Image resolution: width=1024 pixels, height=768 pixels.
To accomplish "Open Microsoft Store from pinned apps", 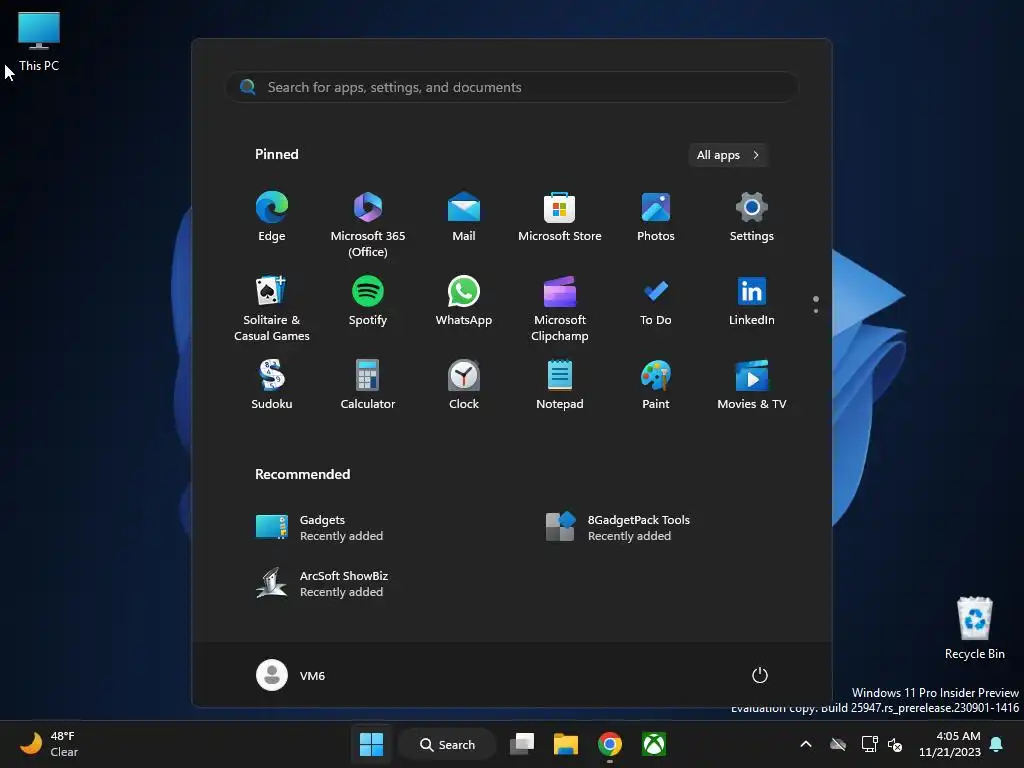I will coord(560,217).
